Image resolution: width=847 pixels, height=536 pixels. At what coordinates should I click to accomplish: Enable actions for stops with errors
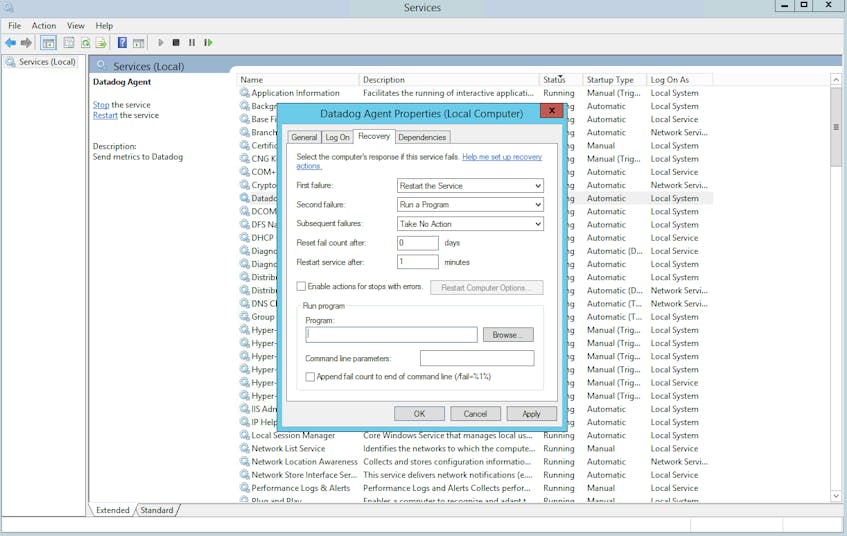[302, 287]
